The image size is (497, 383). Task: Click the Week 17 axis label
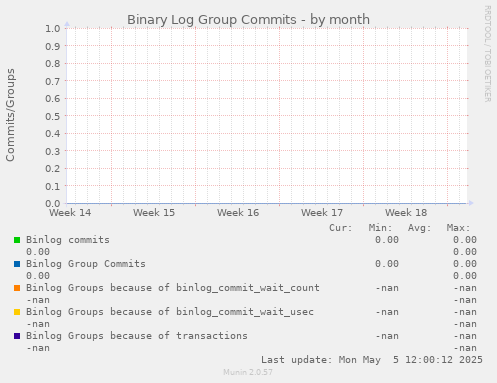click(x=322, y=213)
